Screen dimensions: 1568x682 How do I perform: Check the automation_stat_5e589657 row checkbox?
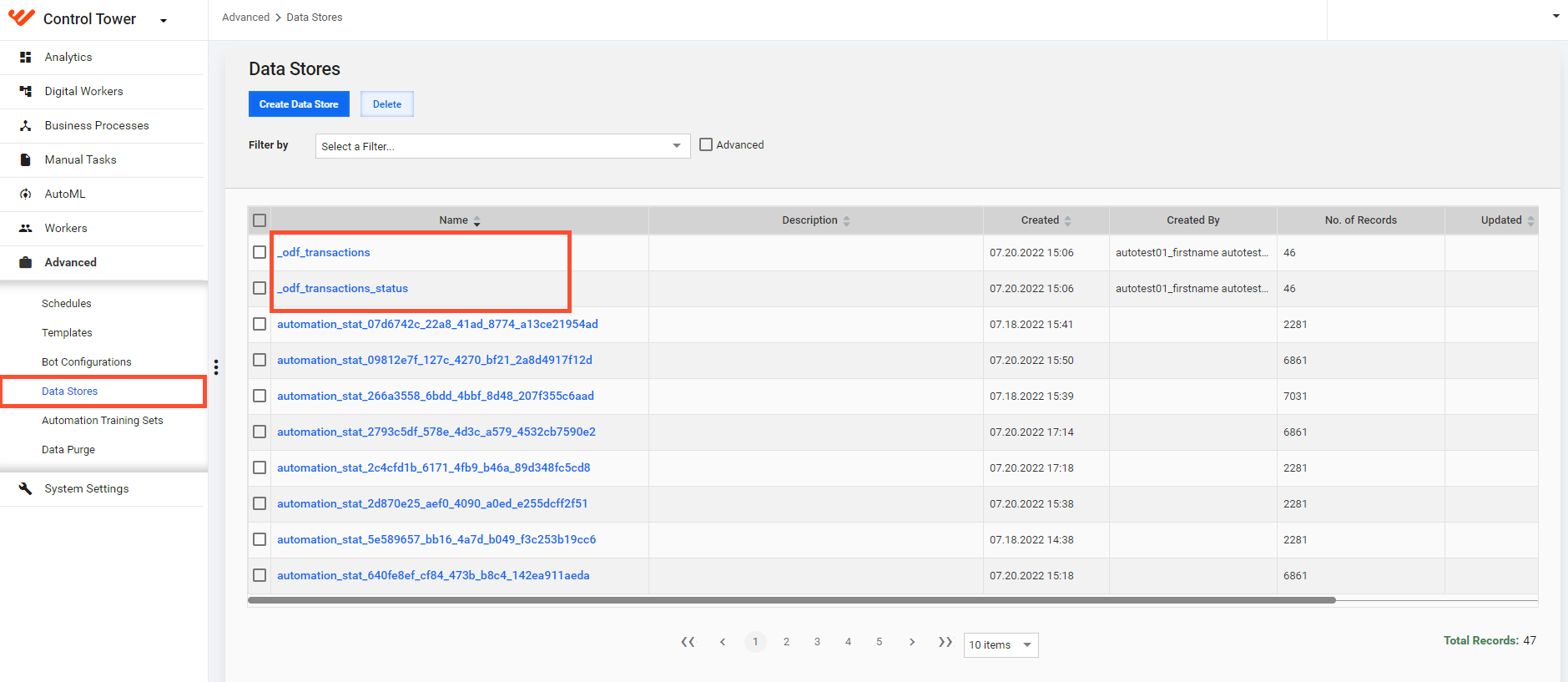tap(260, 539)
